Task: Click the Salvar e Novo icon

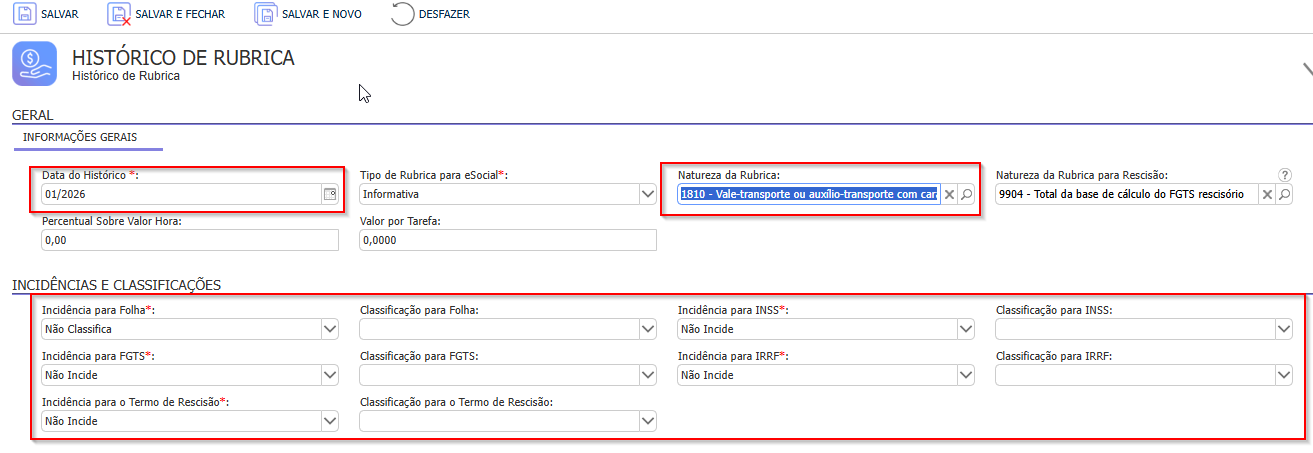Action: pyautogui.click(x=265, y=14)
